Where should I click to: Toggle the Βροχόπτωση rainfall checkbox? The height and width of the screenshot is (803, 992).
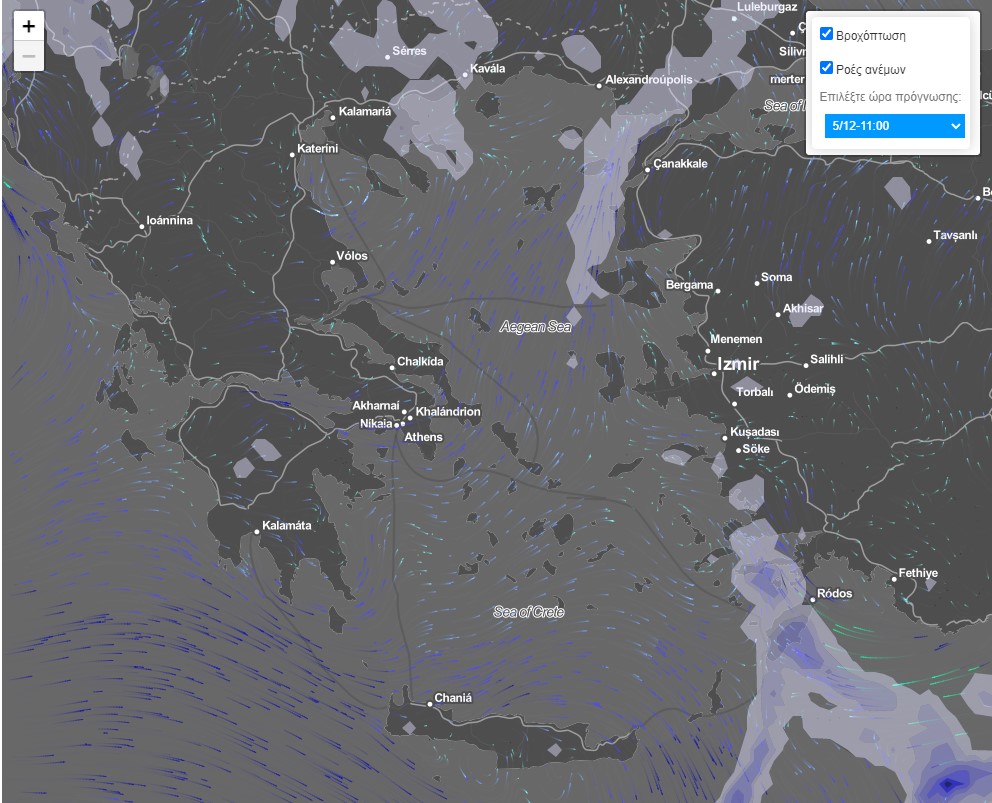tap(826, 34)
